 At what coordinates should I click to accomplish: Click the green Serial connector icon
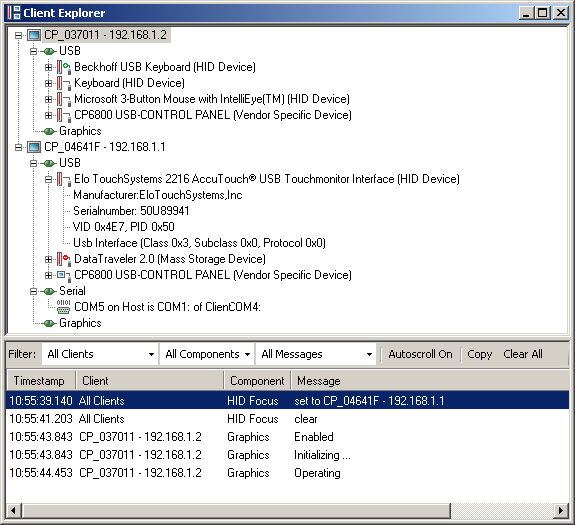pyautogui.click(x=49, y=291)
